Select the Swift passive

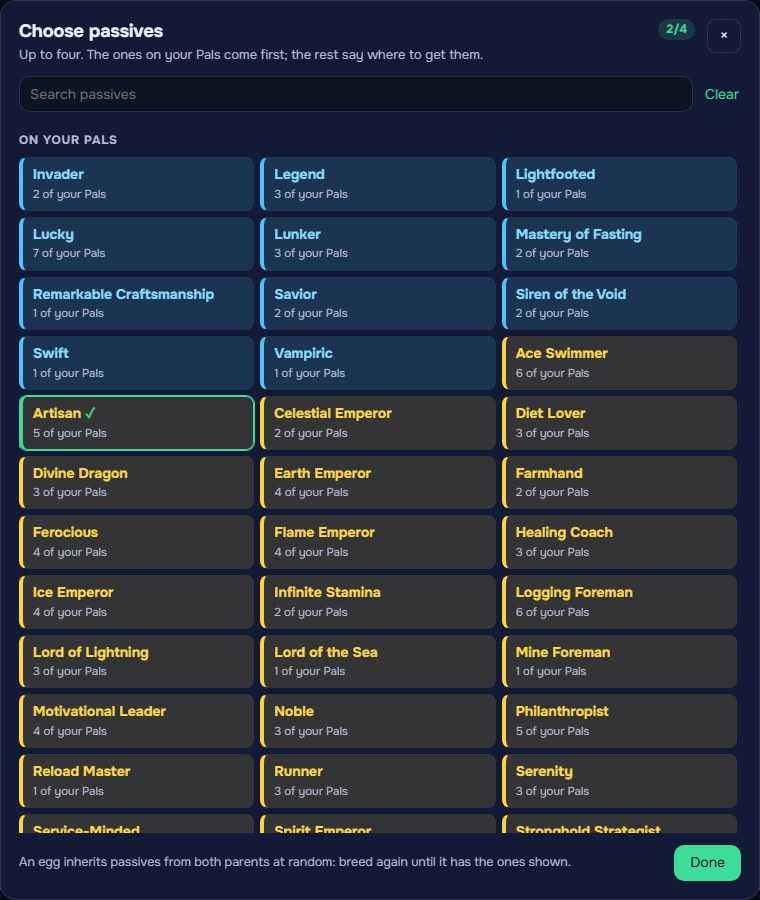137,363
